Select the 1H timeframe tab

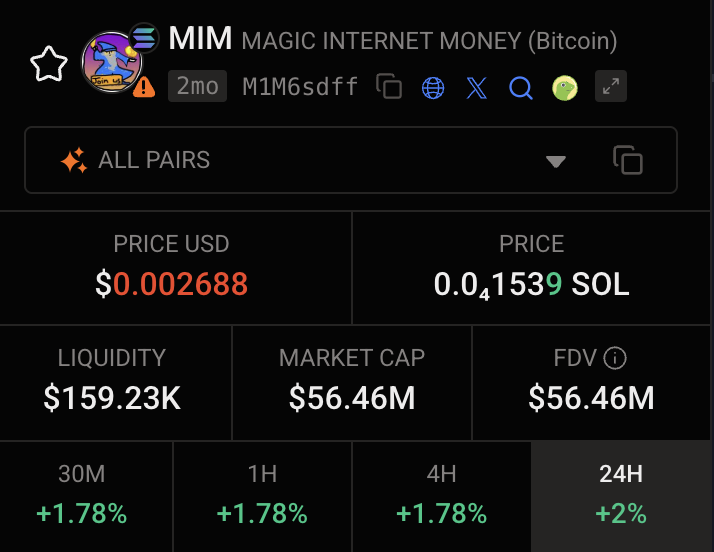click(262, 496)
